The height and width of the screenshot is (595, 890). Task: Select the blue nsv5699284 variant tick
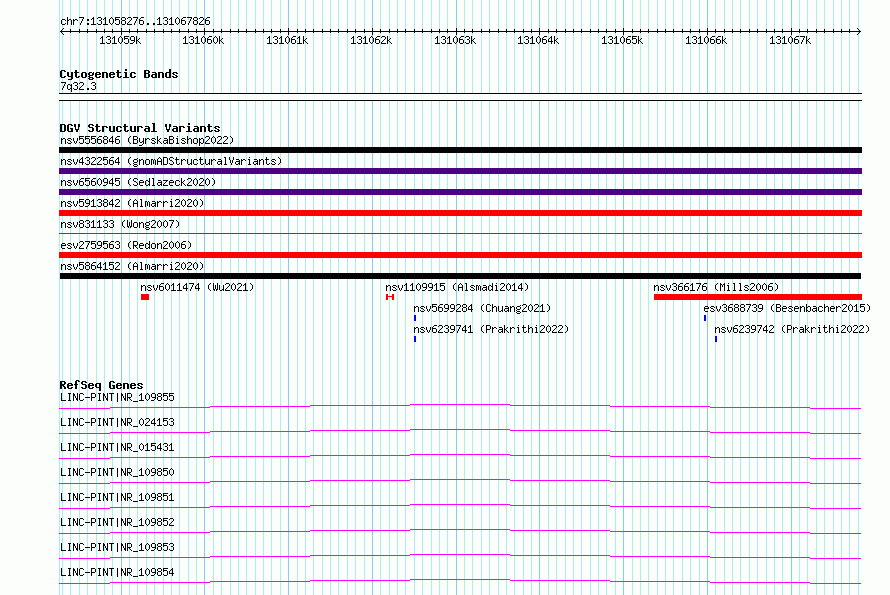click(x=415, y=318)
